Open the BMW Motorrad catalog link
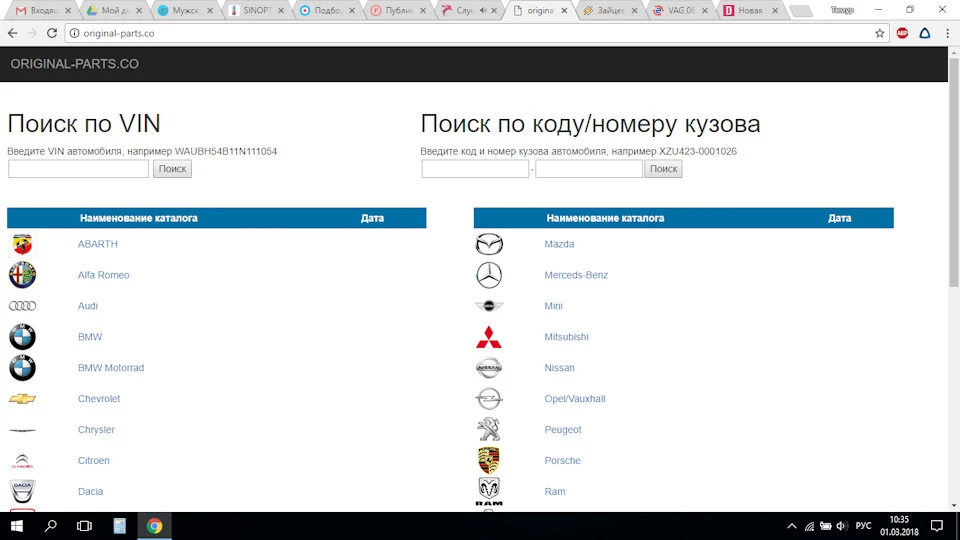This screenshot has height=540, width=960. coord(111,367)
